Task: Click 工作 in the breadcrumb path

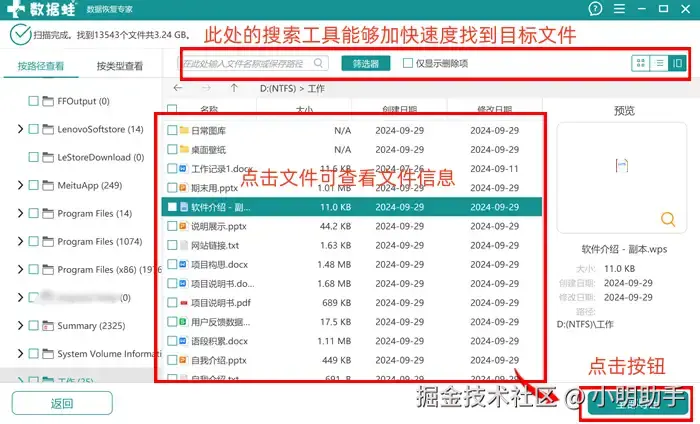Action: click(316, 88)
